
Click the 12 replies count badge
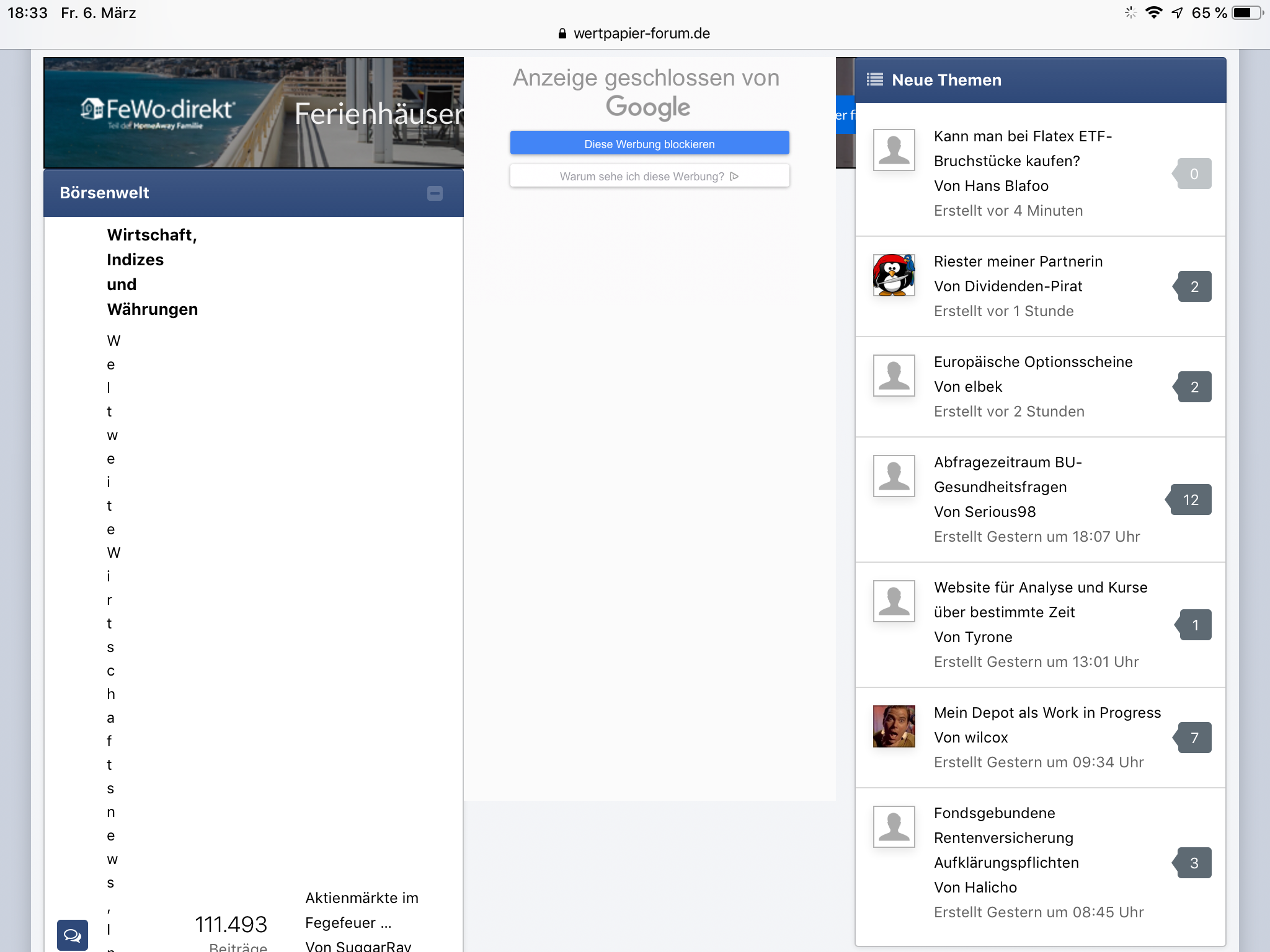tap(1190, 500)
